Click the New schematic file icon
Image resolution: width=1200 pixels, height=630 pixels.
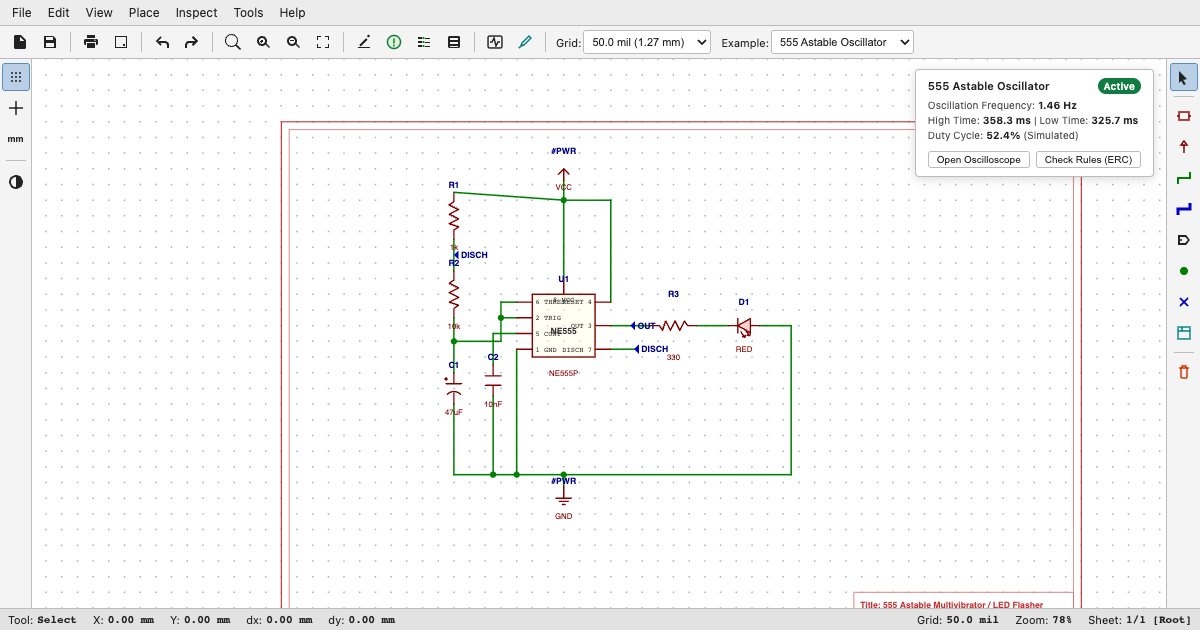[x=20, y=42]
